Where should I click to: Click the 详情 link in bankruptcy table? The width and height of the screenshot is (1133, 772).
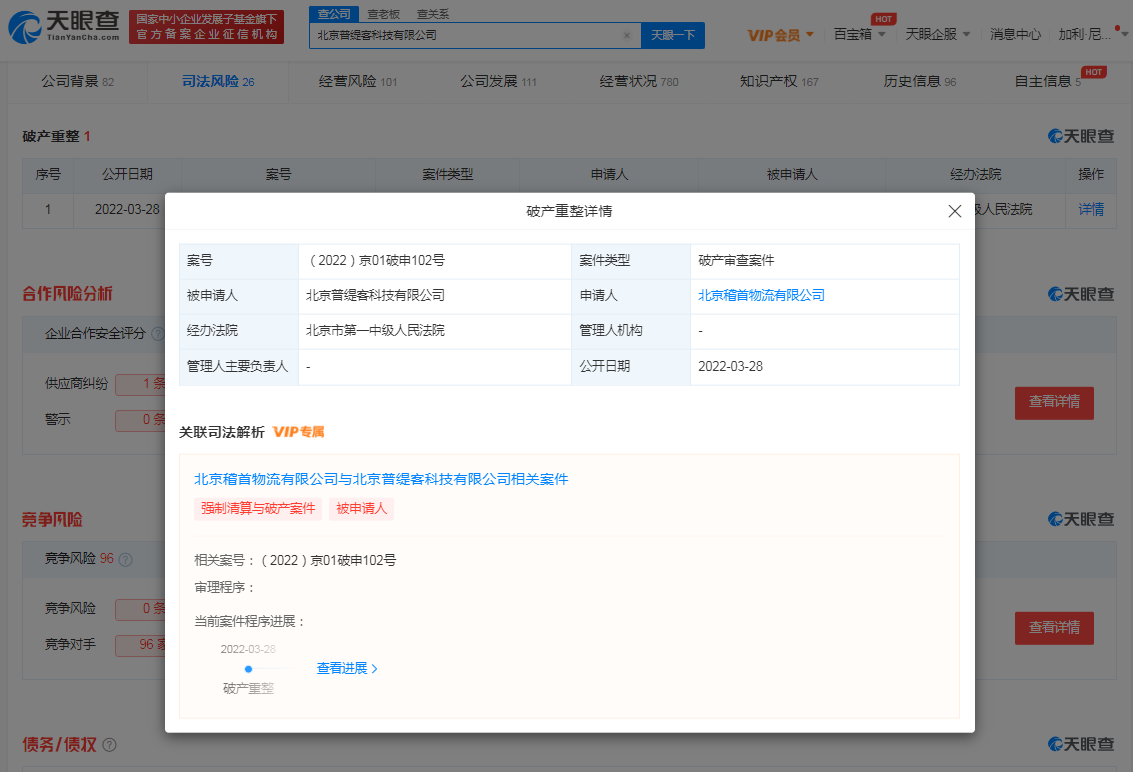point(1091,210)
